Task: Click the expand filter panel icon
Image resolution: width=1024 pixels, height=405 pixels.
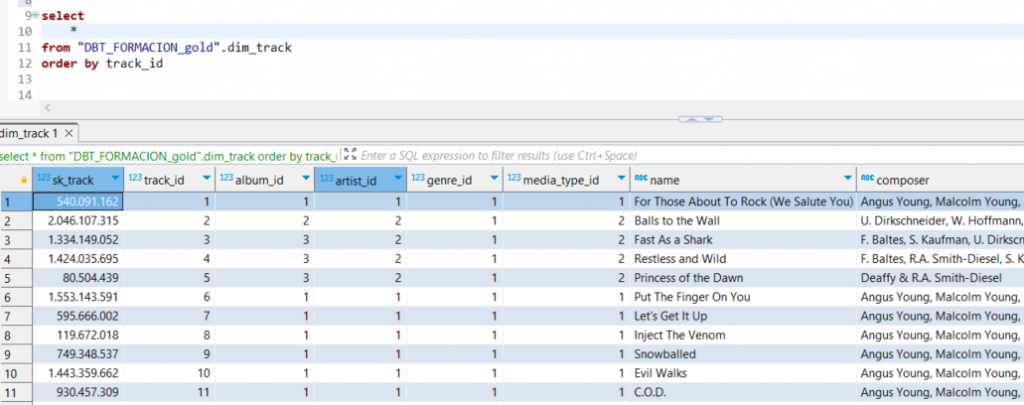Action: (x=350, y=155)
